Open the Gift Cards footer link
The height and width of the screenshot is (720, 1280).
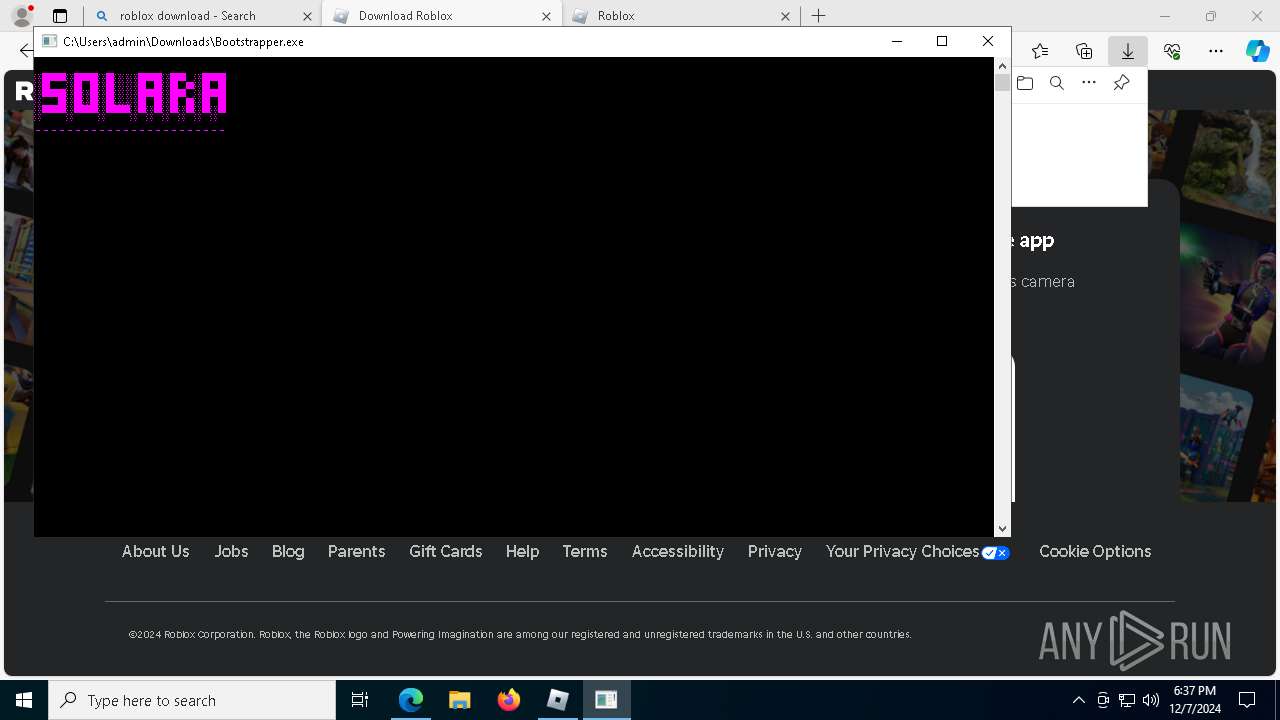coord(445,551)
